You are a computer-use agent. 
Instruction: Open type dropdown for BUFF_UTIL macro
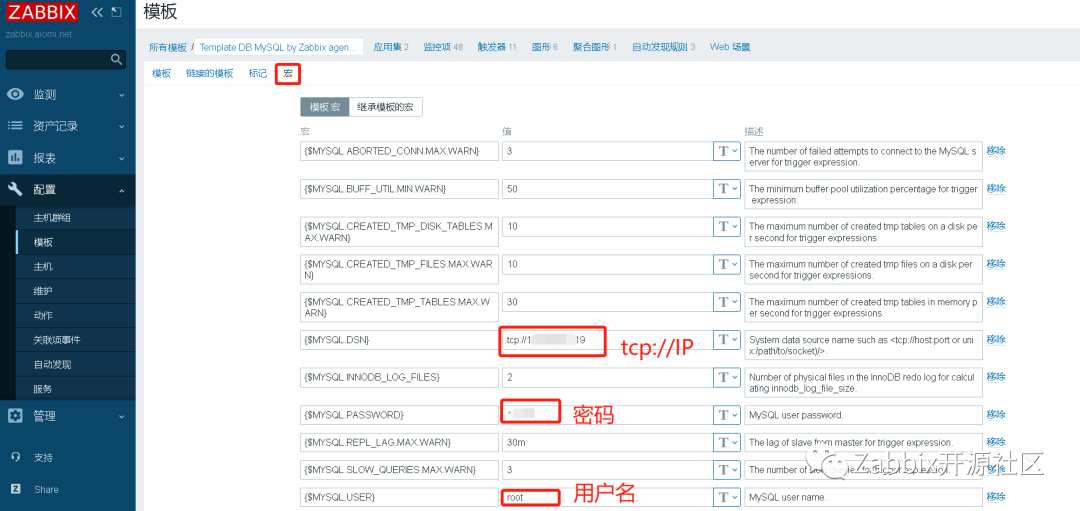point(727,189)
